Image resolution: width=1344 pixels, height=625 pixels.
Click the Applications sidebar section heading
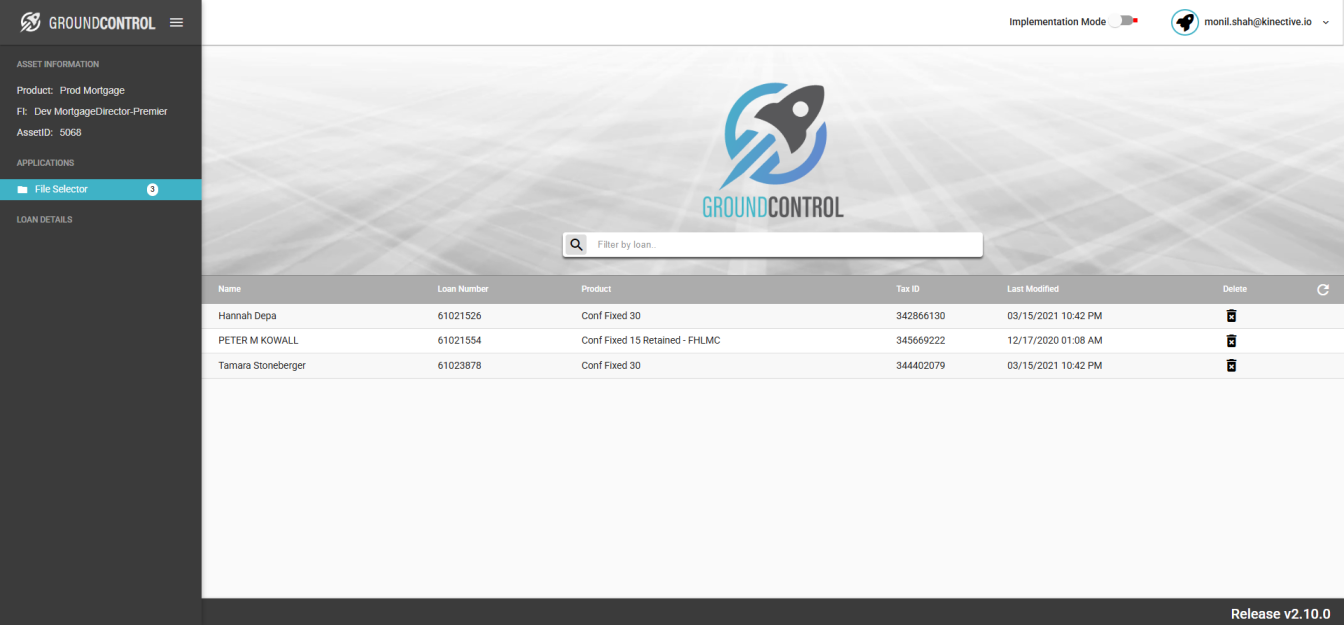point(45,163)
